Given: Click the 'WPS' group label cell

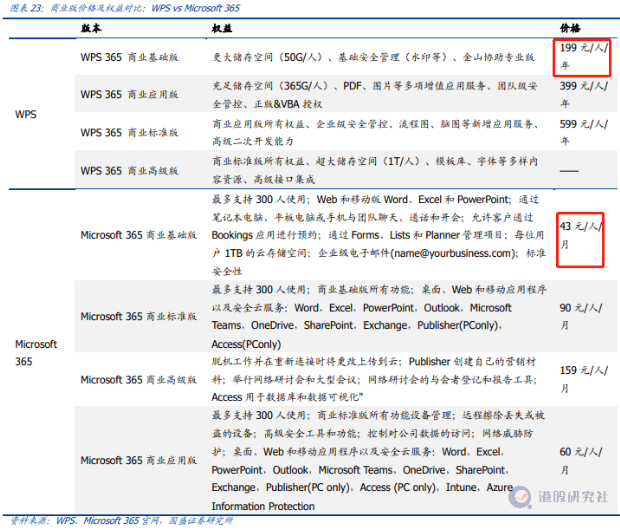Looking at the screenshot, I should click(26, 114).
